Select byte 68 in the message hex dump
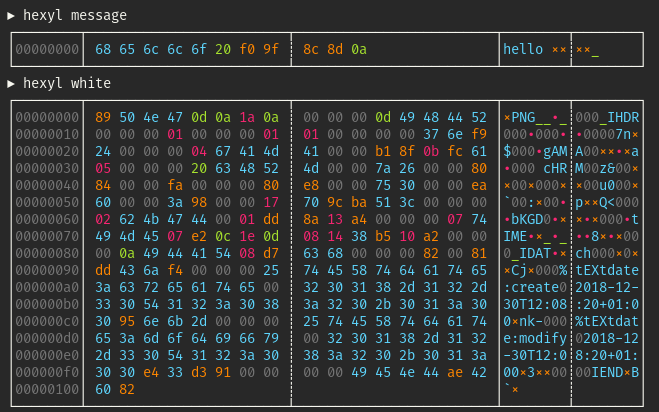 pyautogui.click(x=103, y=49)
